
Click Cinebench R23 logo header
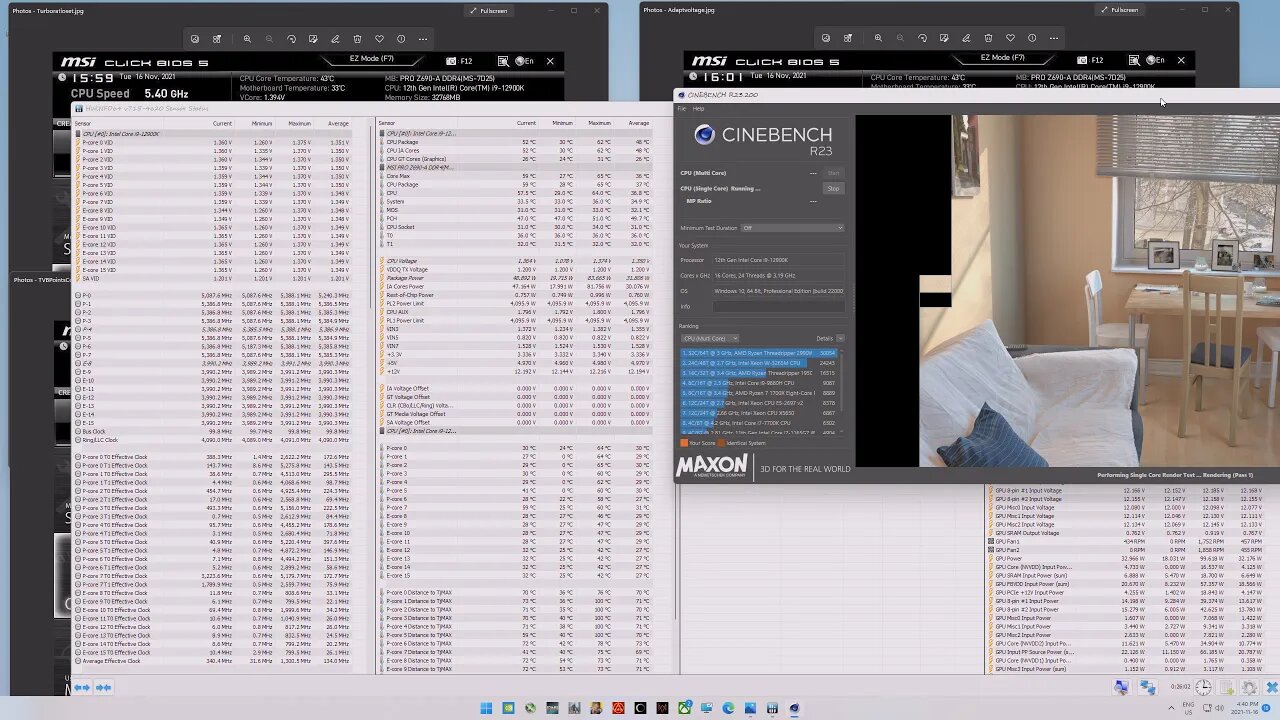(763, 138)
